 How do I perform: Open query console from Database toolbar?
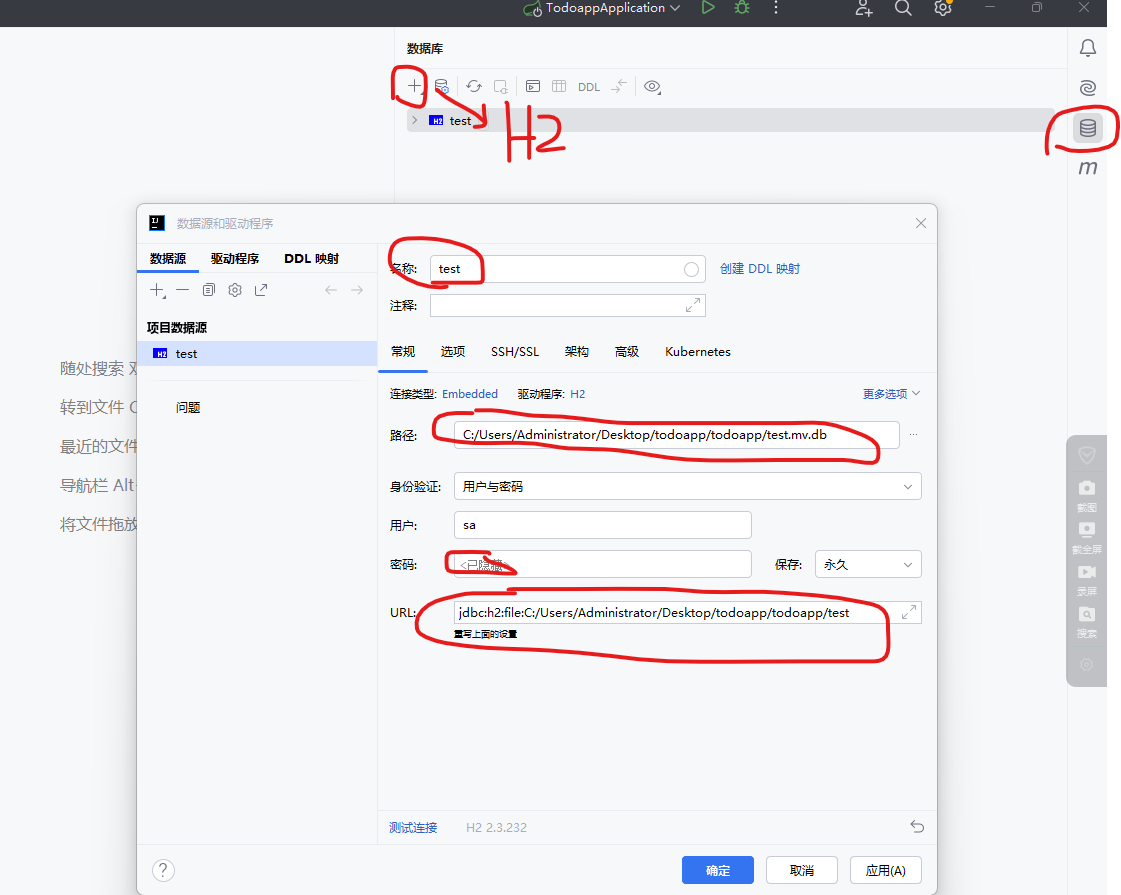pyautogui.click(x=533, y=86)
